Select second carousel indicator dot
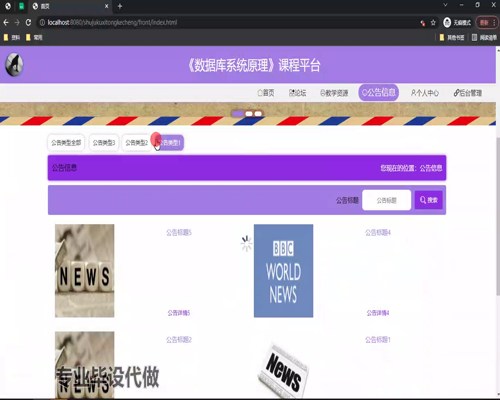This screenshot has width=500, height=400. [249, 114]
